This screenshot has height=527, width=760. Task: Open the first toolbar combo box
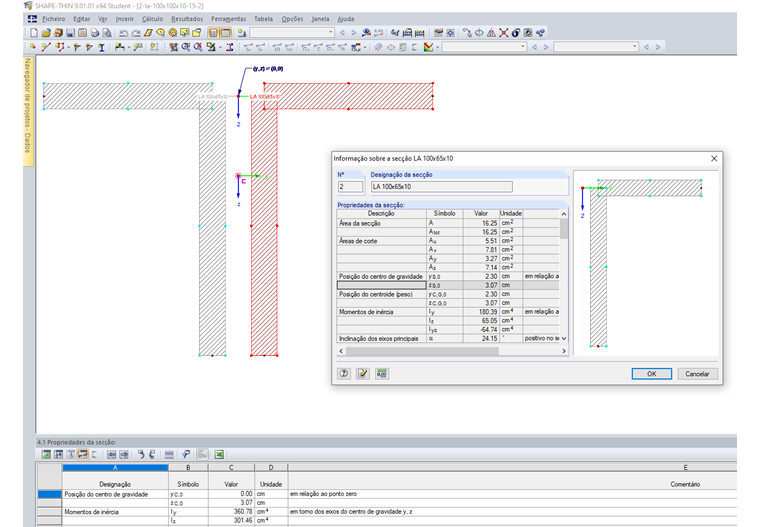292,32
